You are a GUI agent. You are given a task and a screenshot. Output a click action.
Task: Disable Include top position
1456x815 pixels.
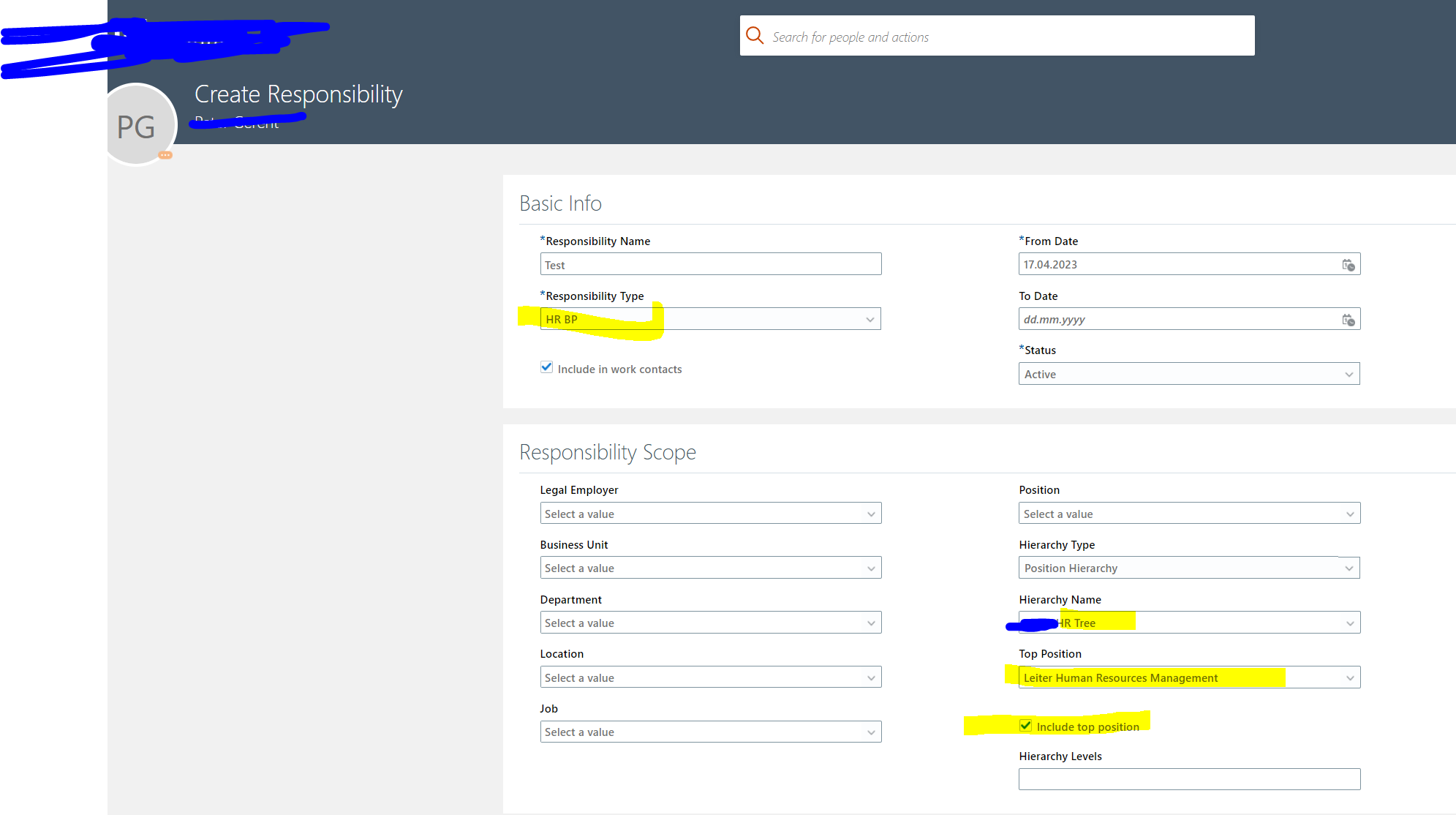(x=1026, y=726)
